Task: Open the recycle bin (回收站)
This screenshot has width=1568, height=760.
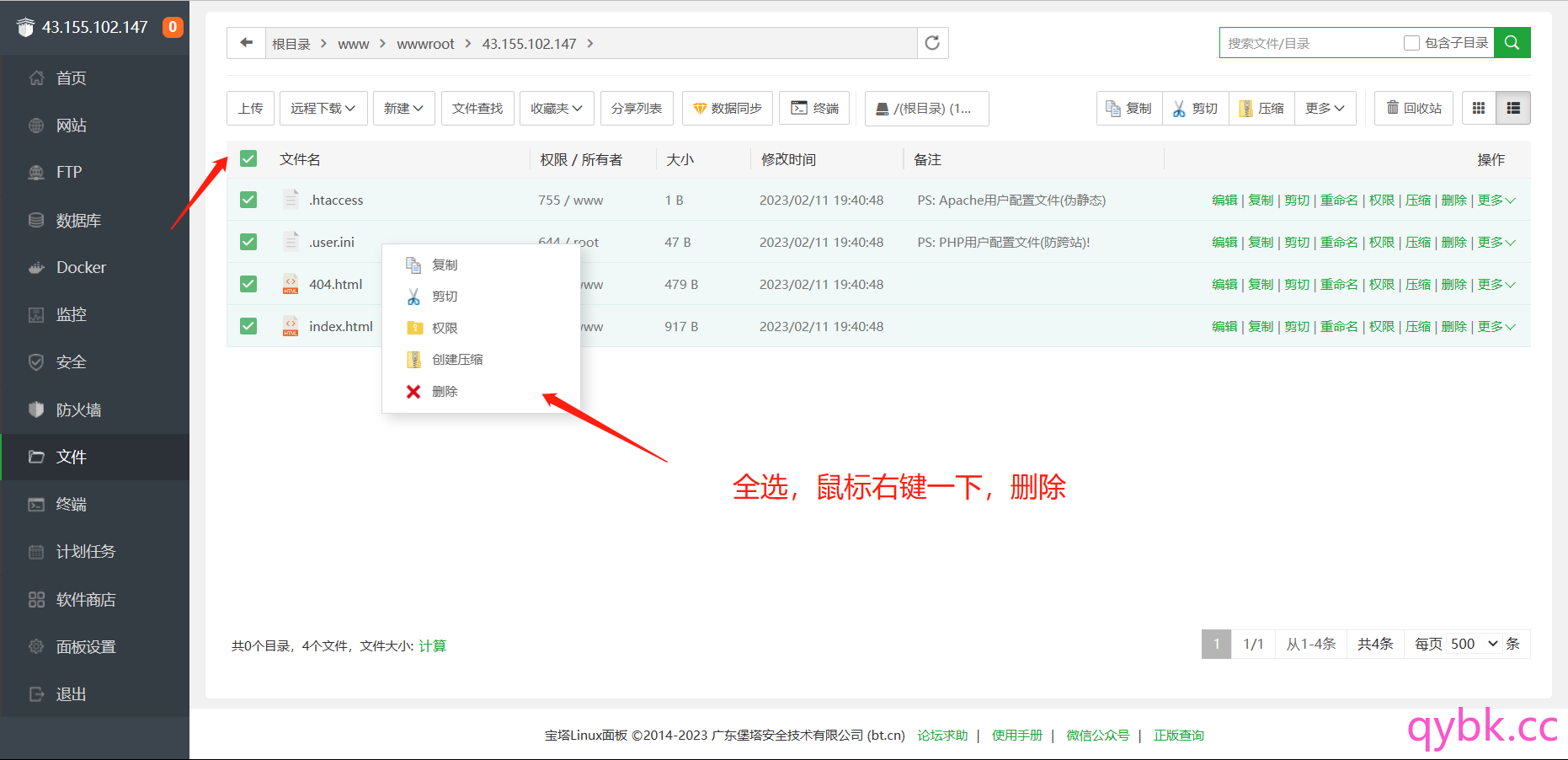Action: pyautogui.click(x=1414, y=108)
